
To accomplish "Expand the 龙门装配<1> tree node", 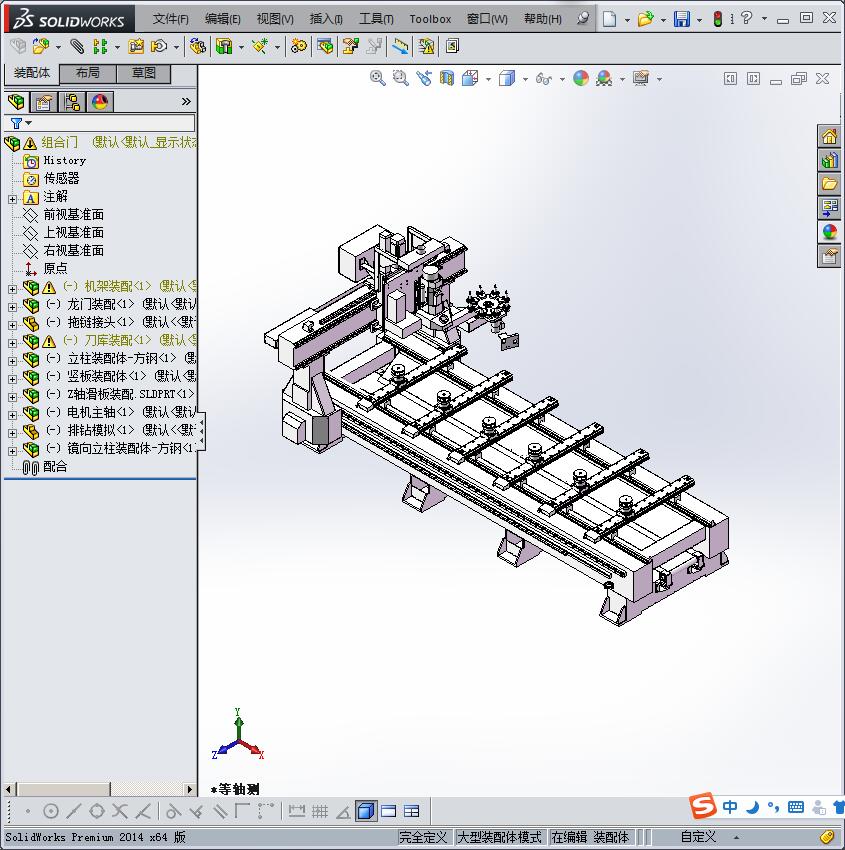I will 12,307.
